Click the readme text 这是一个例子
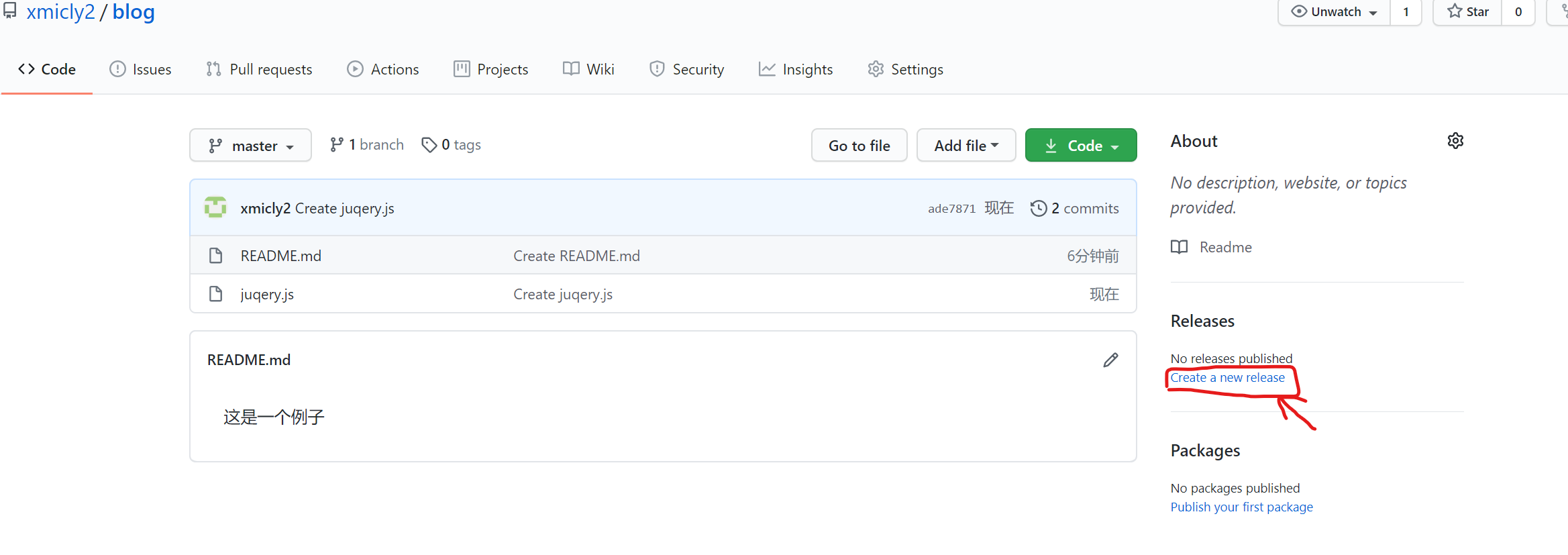This screenshot has width=1568, height=555. pyautogui.click(x=274, y=417)
